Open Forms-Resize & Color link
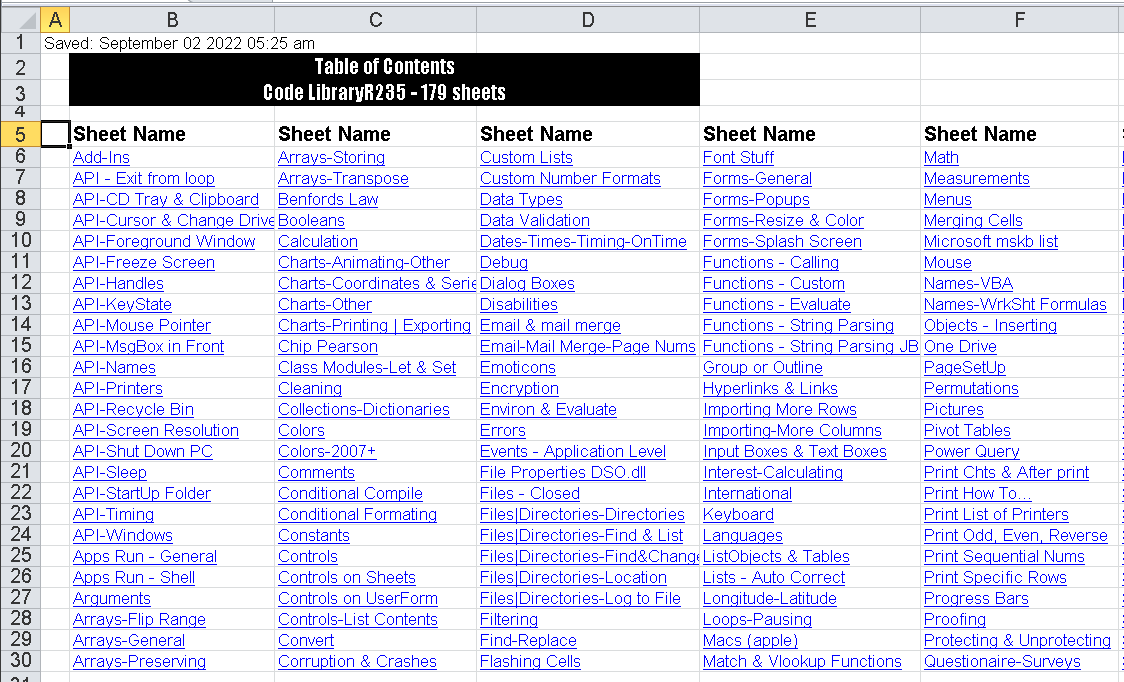1124x682 pixels. point(784,221)
